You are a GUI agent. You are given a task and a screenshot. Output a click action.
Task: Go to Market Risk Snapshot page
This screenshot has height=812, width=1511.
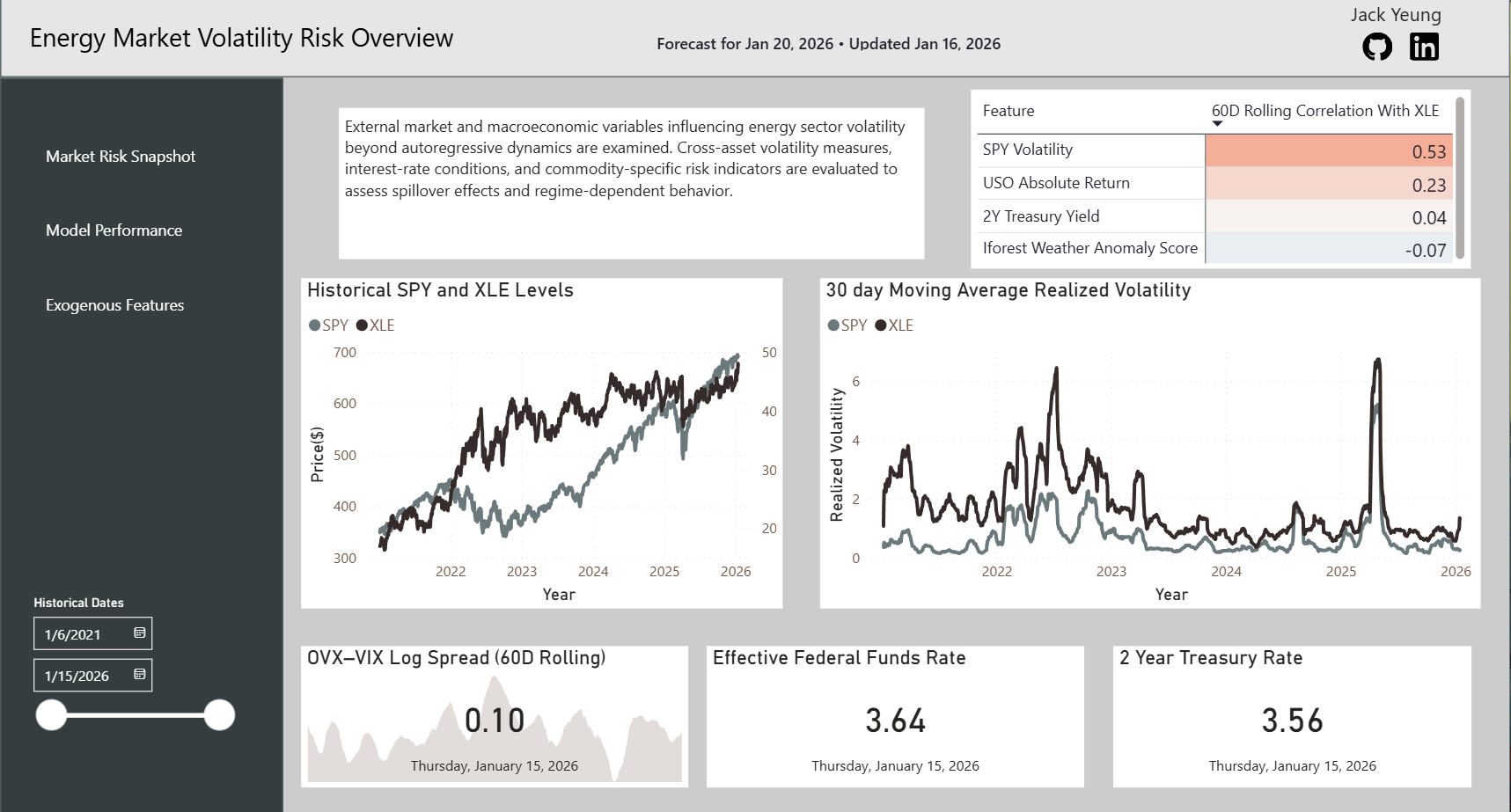click(x=121, y=157)
